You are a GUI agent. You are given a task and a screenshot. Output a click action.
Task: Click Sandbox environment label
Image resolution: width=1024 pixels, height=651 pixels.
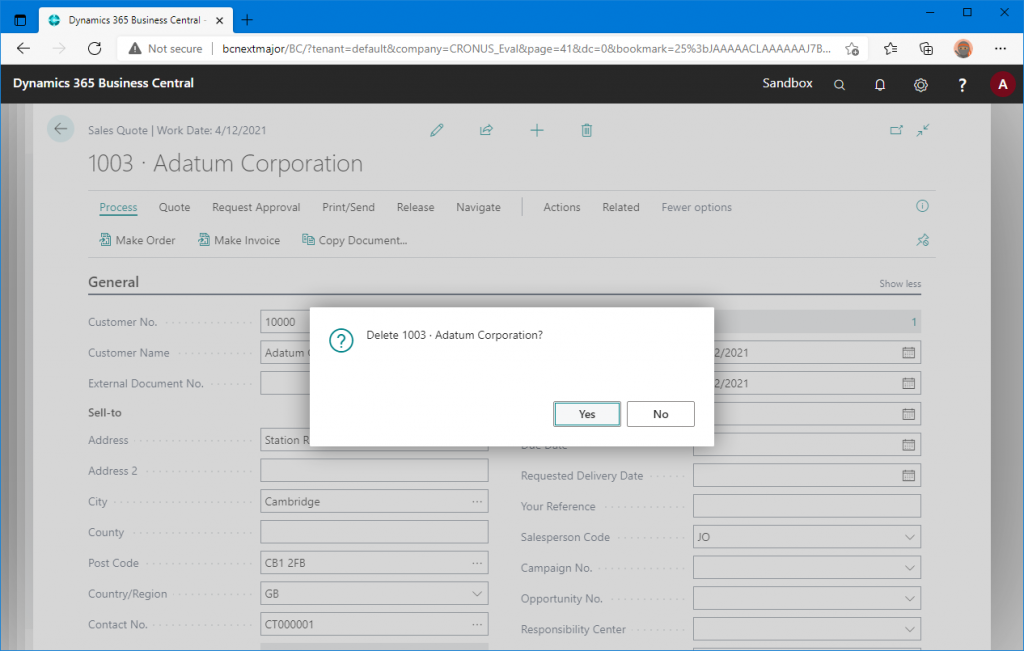tap(787, 83)
